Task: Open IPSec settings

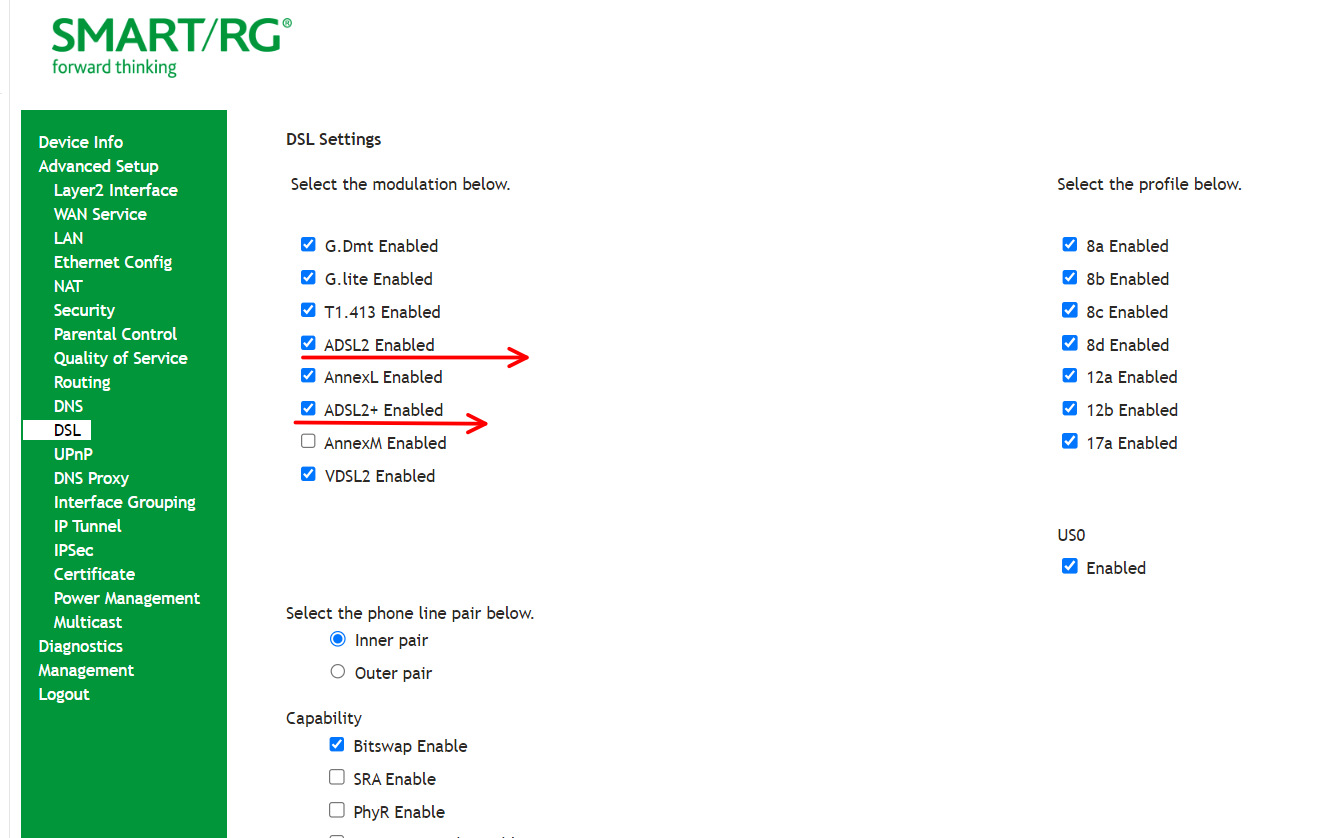Action: (74, 550)
